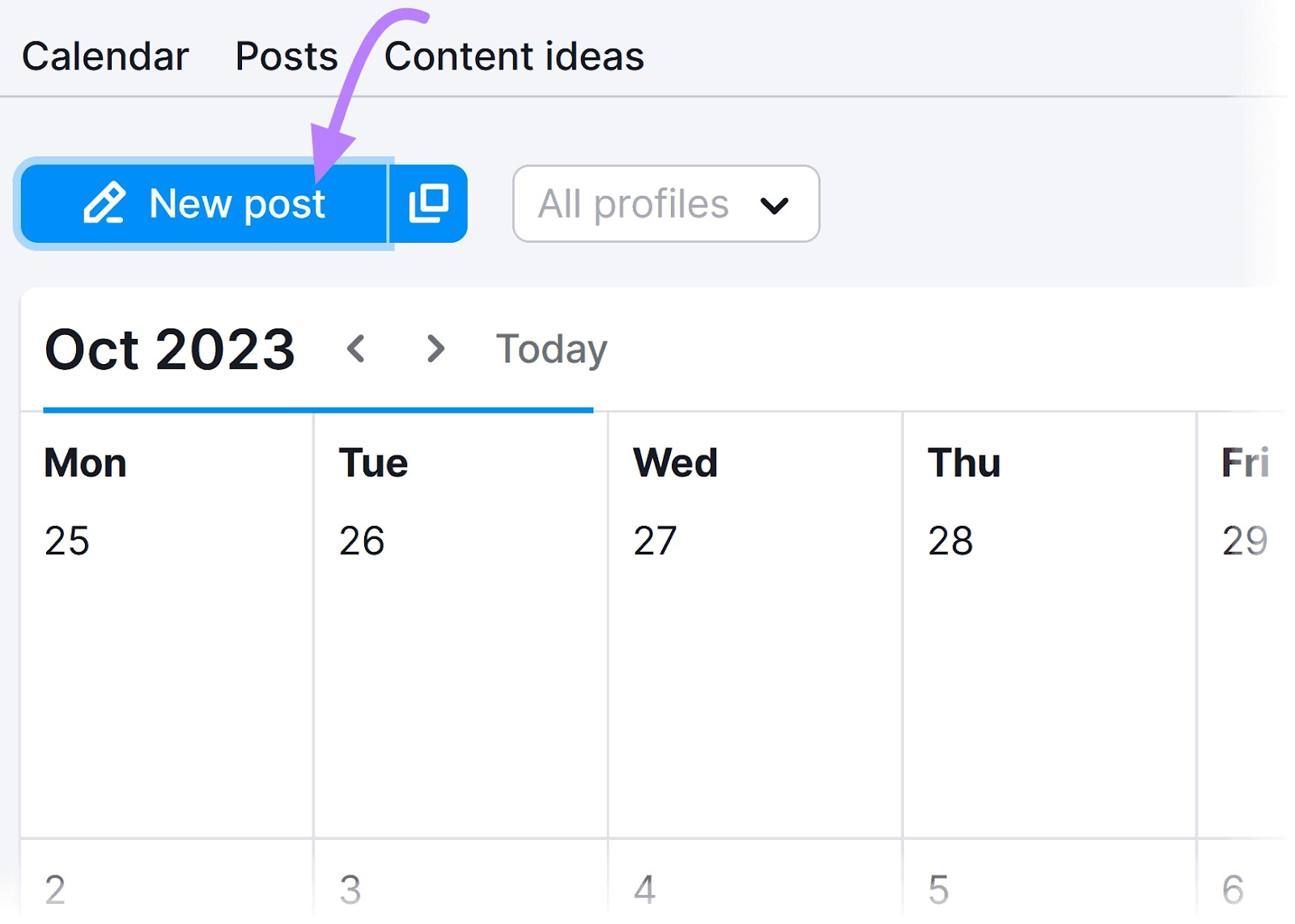The width and height of the screenshot is (1295, 924).
Task: Click the Oct 2023 month heading
Action: (x=170, y=350)
